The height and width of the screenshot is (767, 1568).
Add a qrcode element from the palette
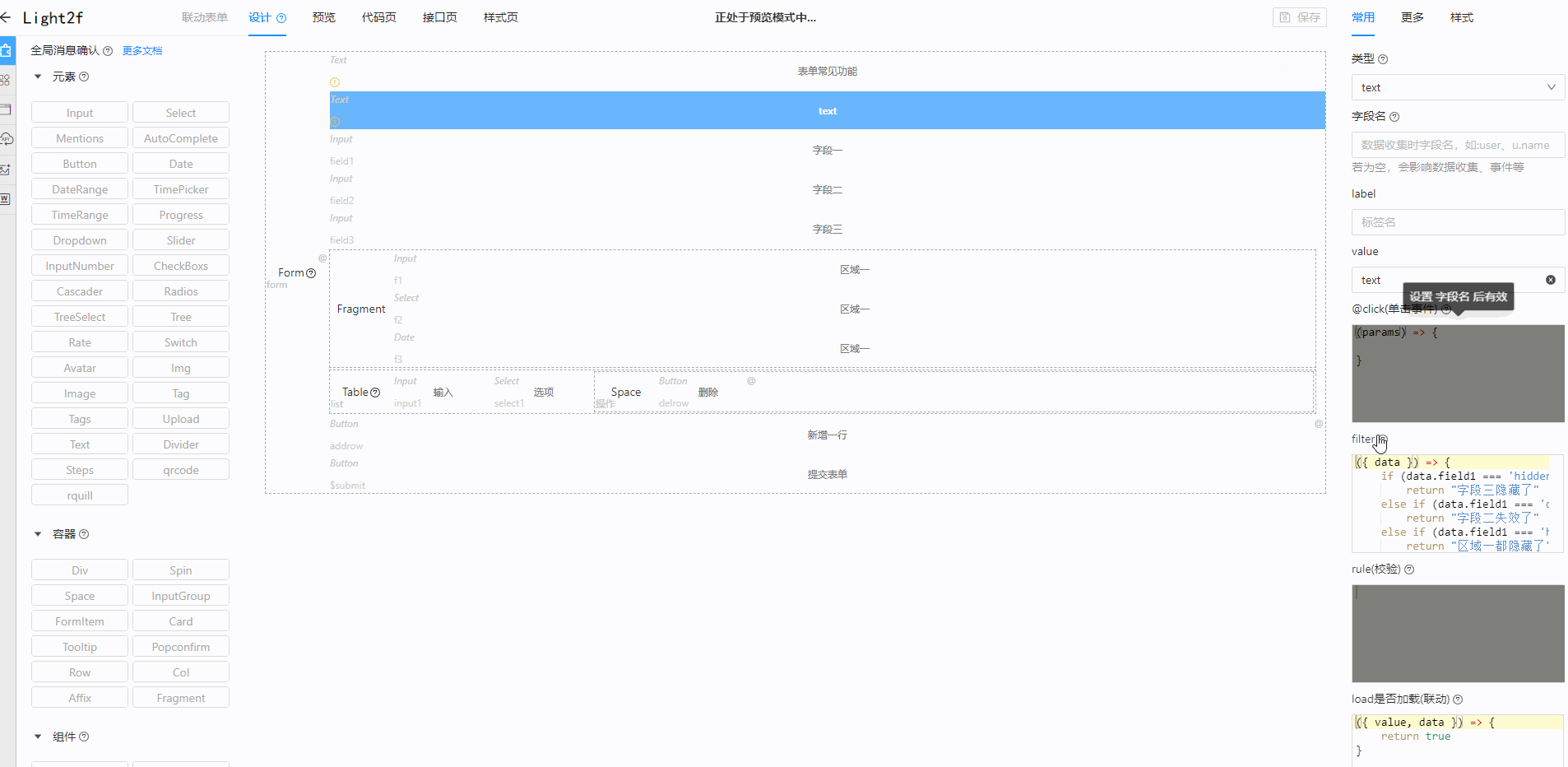(x=181, y=470)
